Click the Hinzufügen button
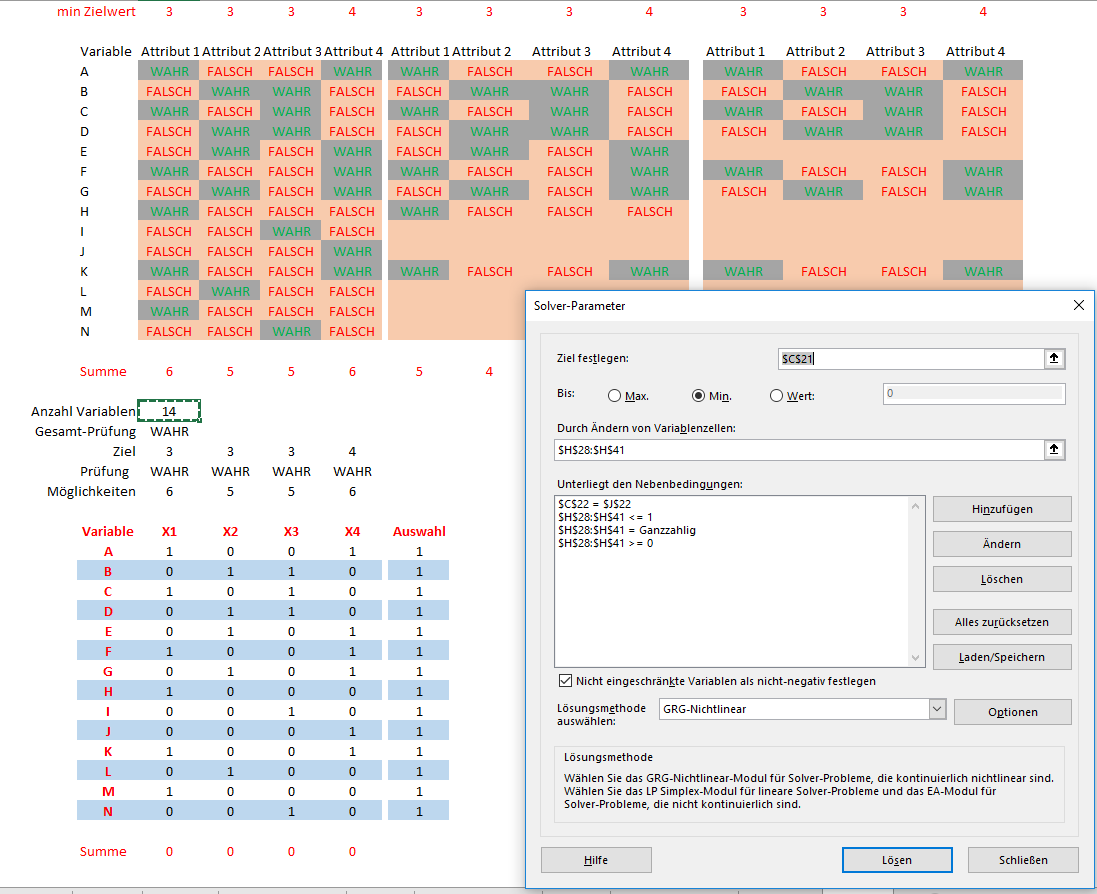The width and height of the screenshot is (1097, 894). 1002,509
